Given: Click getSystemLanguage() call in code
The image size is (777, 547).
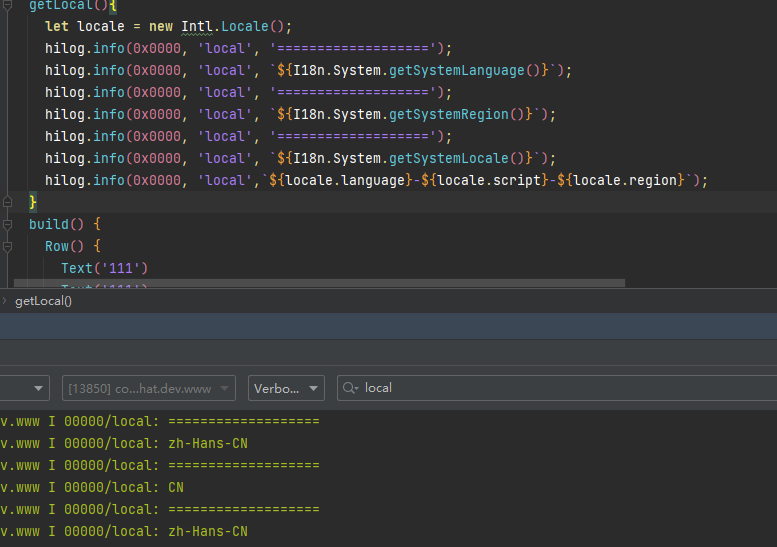Looking at the screenshot, I should click(465, 70).
